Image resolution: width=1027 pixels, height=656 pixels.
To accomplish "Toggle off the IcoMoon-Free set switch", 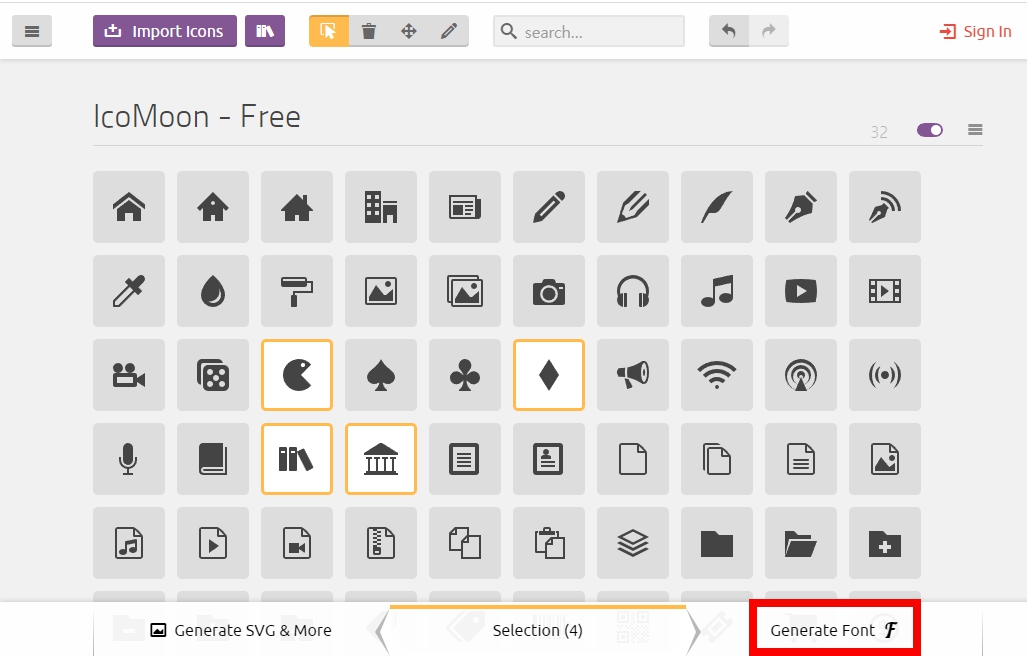I will click(929, 130).
